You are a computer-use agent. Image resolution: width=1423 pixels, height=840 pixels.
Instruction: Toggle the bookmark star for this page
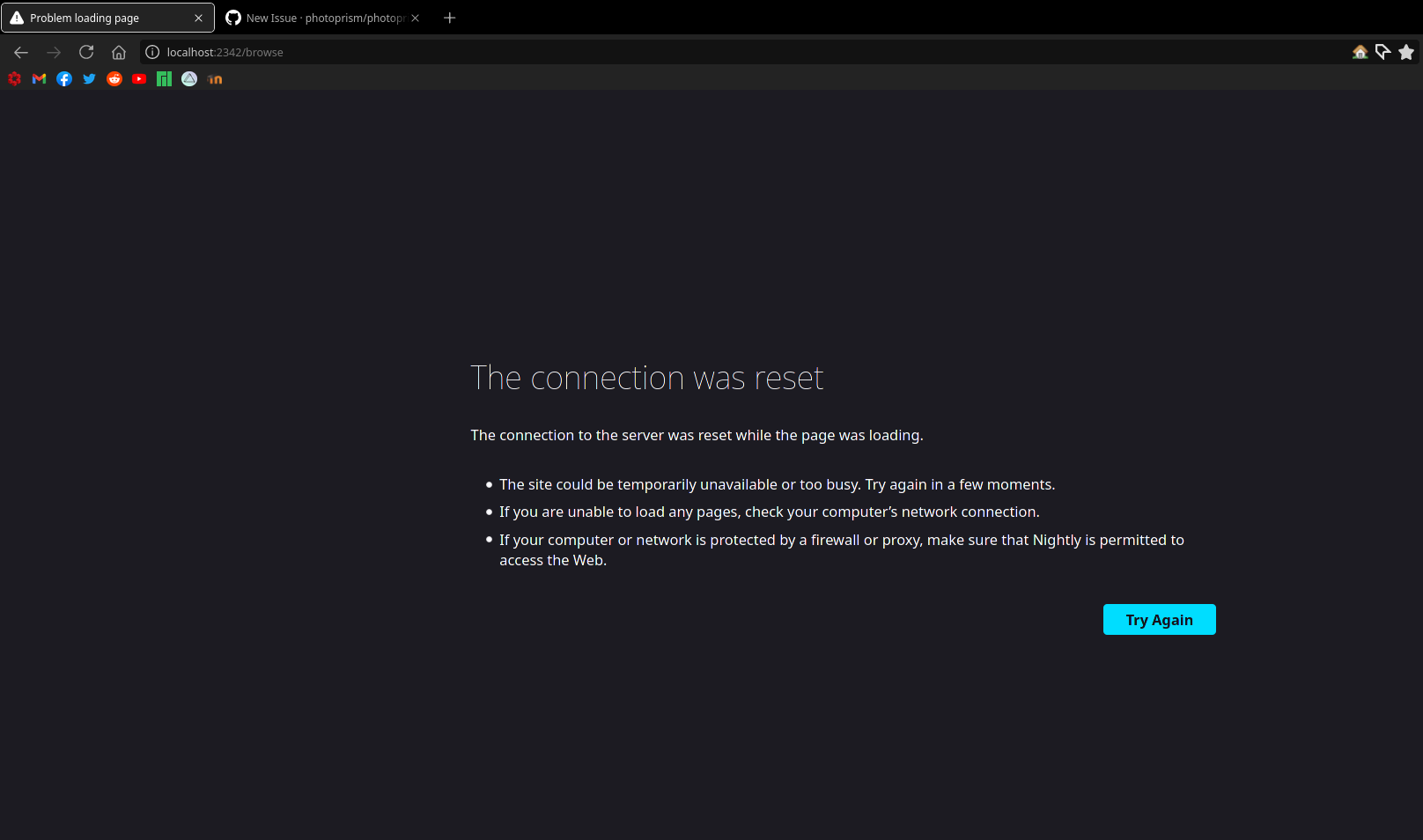(x=1405, y=52)
